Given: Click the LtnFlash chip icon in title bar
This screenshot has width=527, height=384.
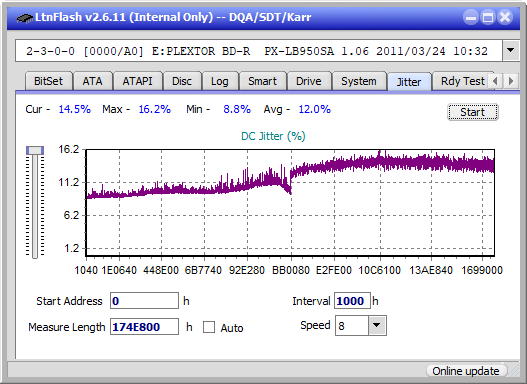Looking at the screenshot, I should click(25, 17).
